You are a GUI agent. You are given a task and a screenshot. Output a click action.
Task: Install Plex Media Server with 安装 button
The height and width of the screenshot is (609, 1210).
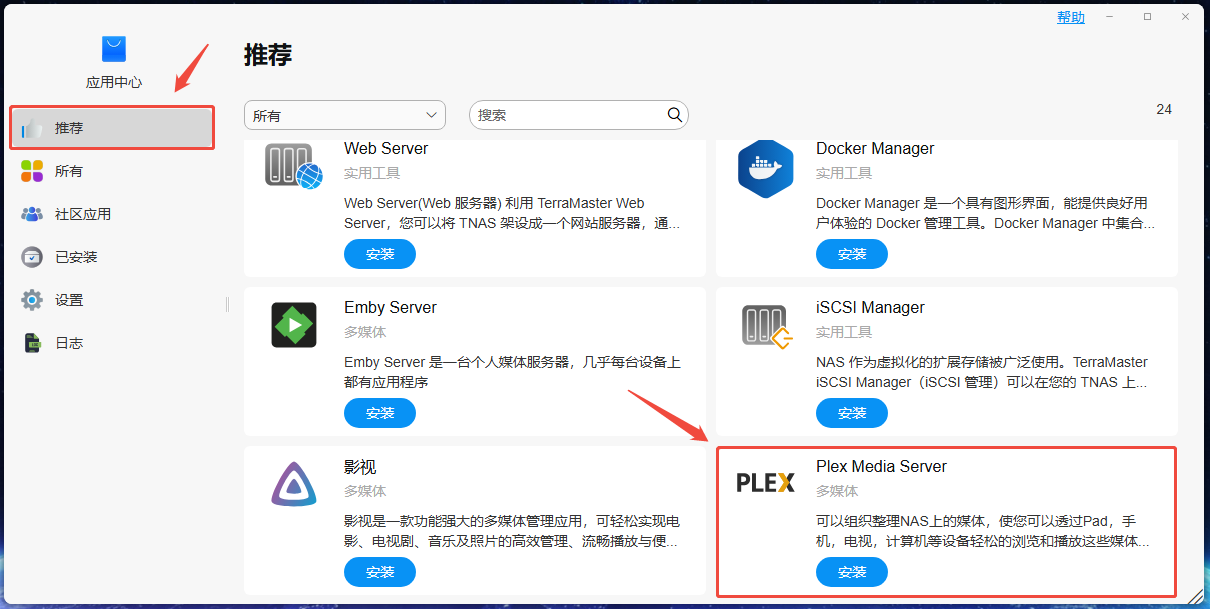852,572
